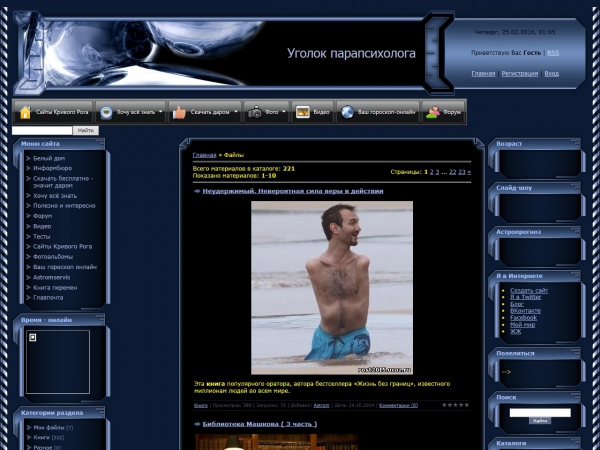The width and height of the screenshot is (600, 450).
Task: Click the thumbs-up Скачать даром icon
Action: coord(179,112)
